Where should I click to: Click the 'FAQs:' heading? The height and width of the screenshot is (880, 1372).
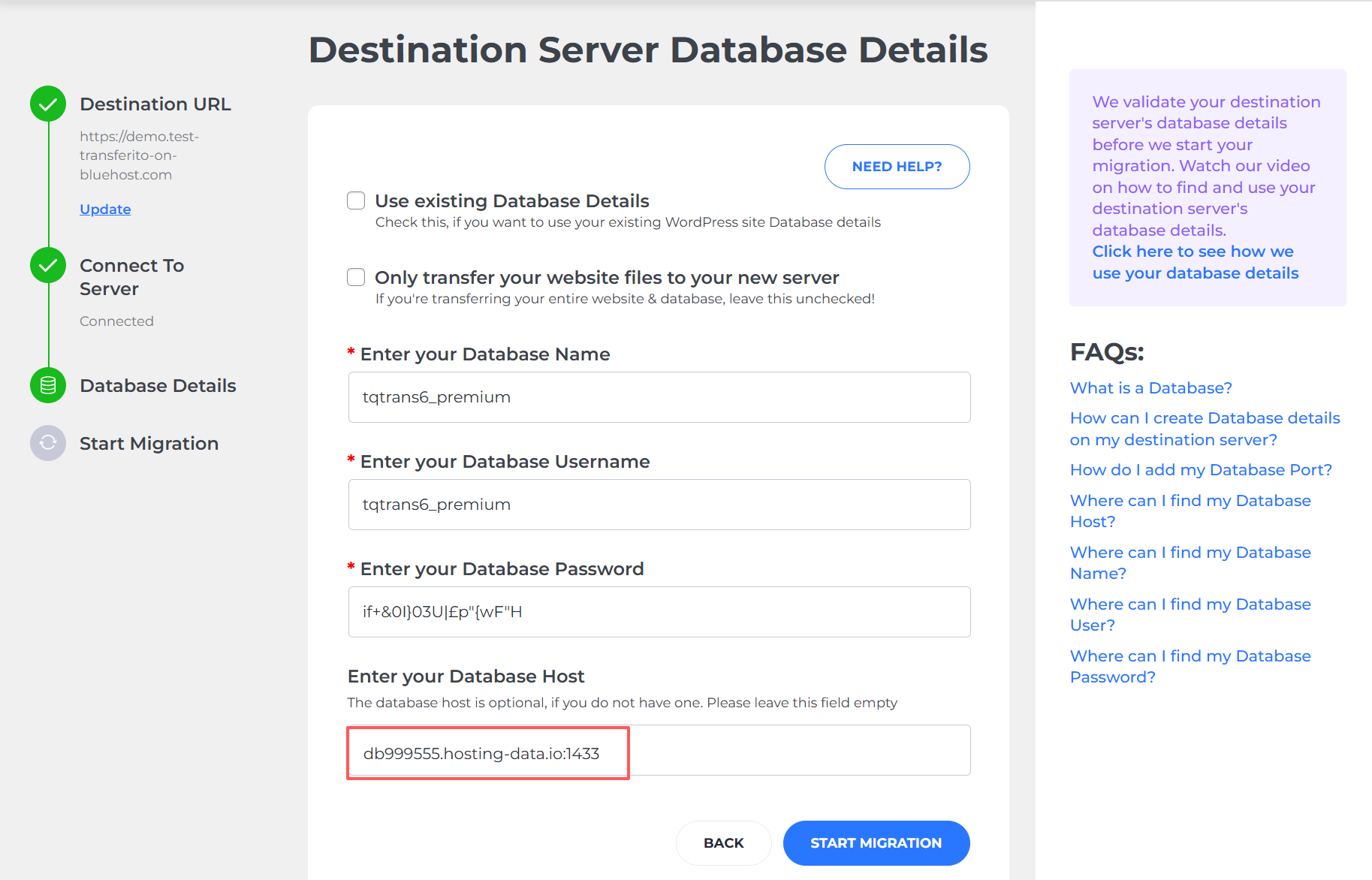click(x=1107, y=351)
